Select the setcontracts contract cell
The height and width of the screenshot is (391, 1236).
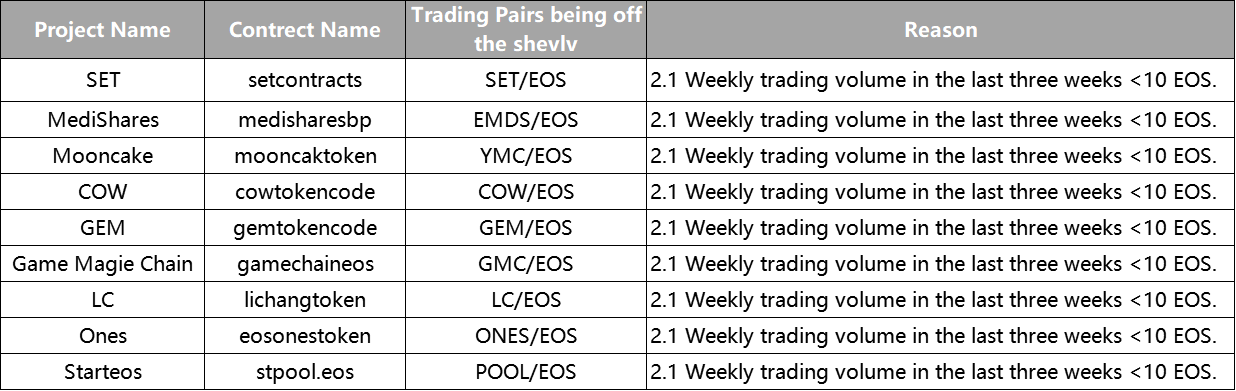(305, 80)
